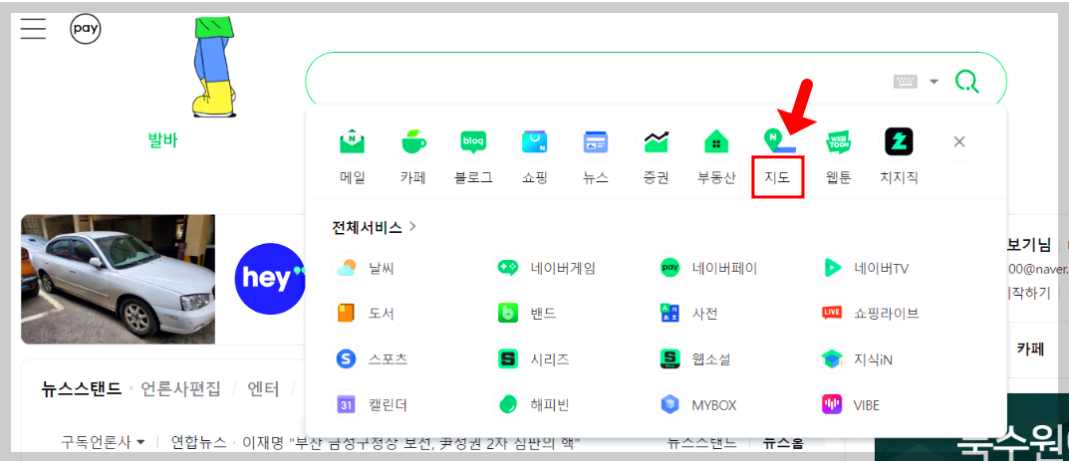Click the blue hey logo banner
The height and width of the screenshot is (461, 1069).
tap(270, 278)
